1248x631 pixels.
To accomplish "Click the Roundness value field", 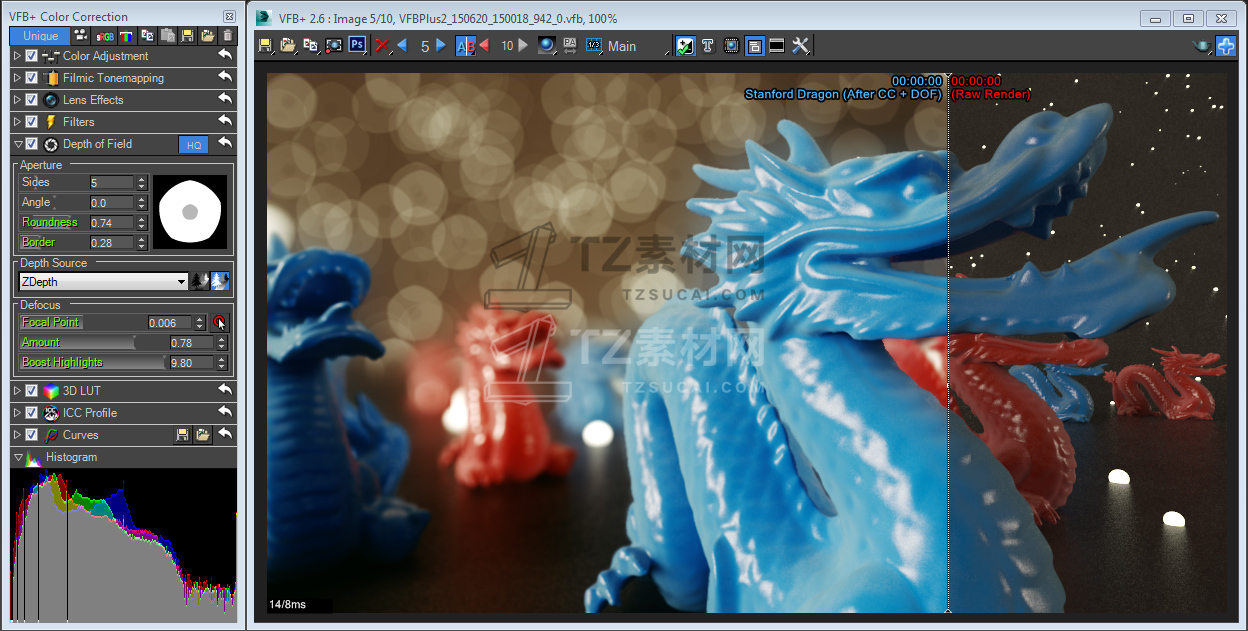I will (111, 222).
